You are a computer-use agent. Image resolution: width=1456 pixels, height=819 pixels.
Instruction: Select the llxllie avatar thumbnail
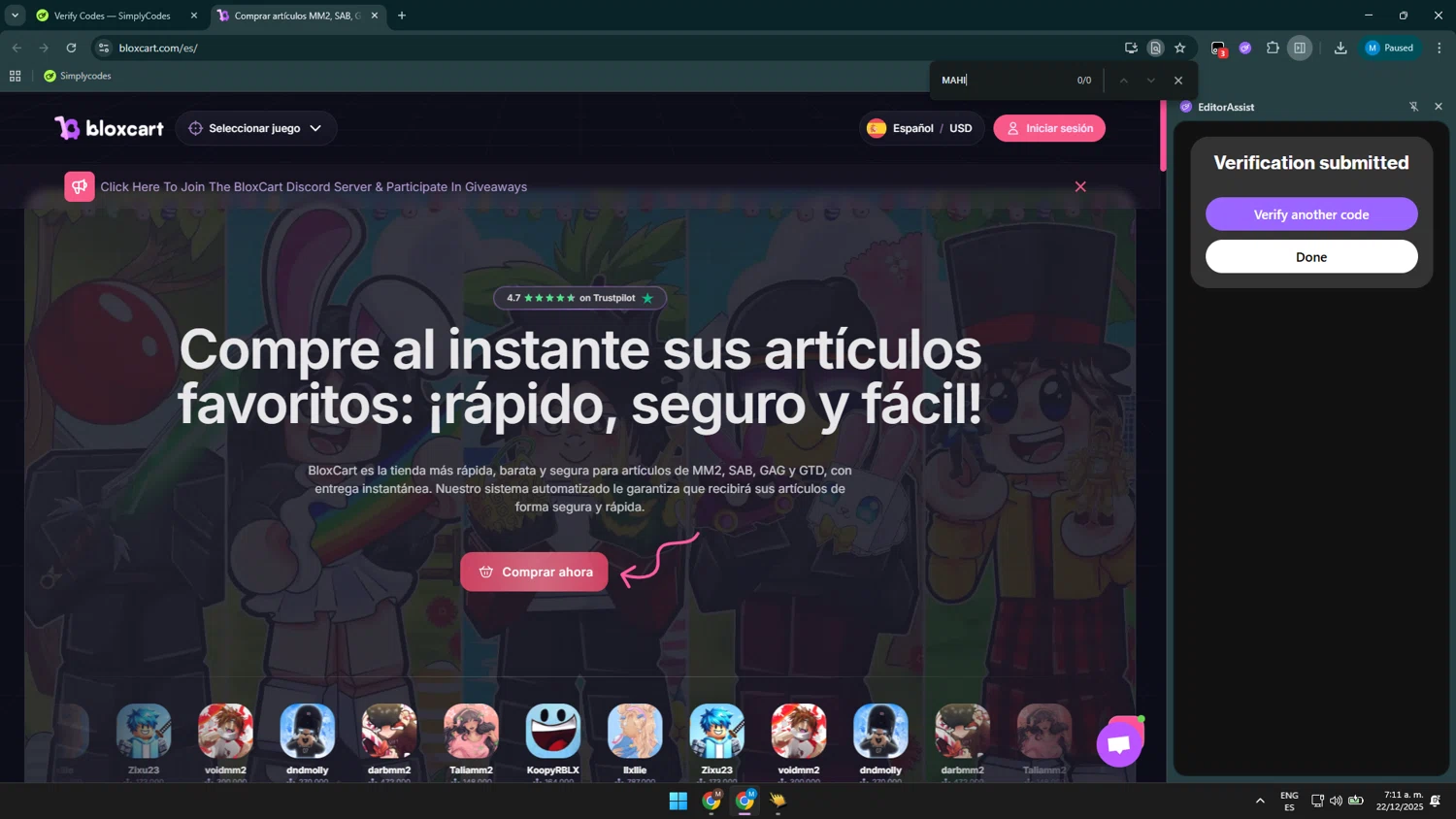[x=635, y=731]
